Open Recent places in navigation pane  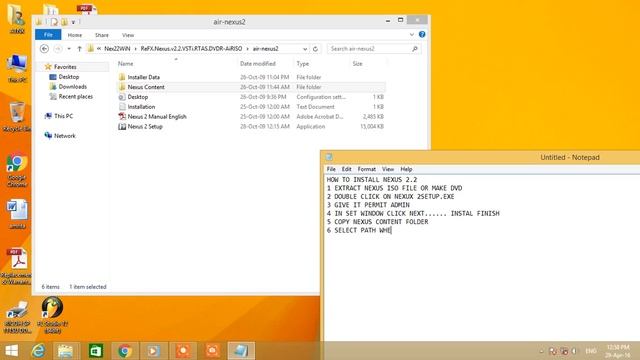point(76,96)
